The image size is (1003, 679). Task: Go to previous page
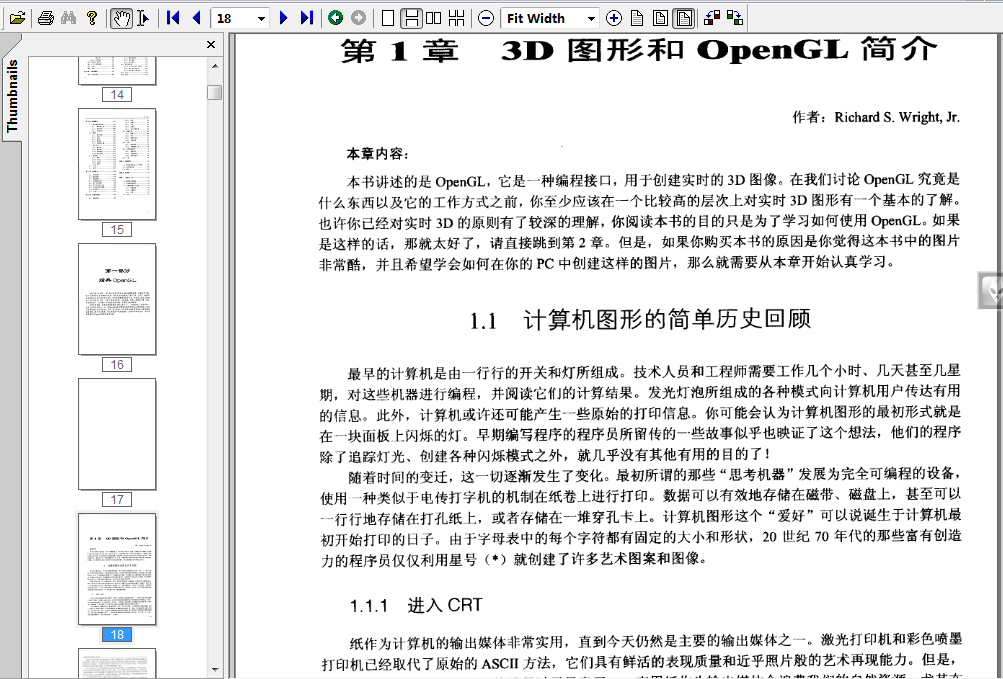click(x=196, y=18)
